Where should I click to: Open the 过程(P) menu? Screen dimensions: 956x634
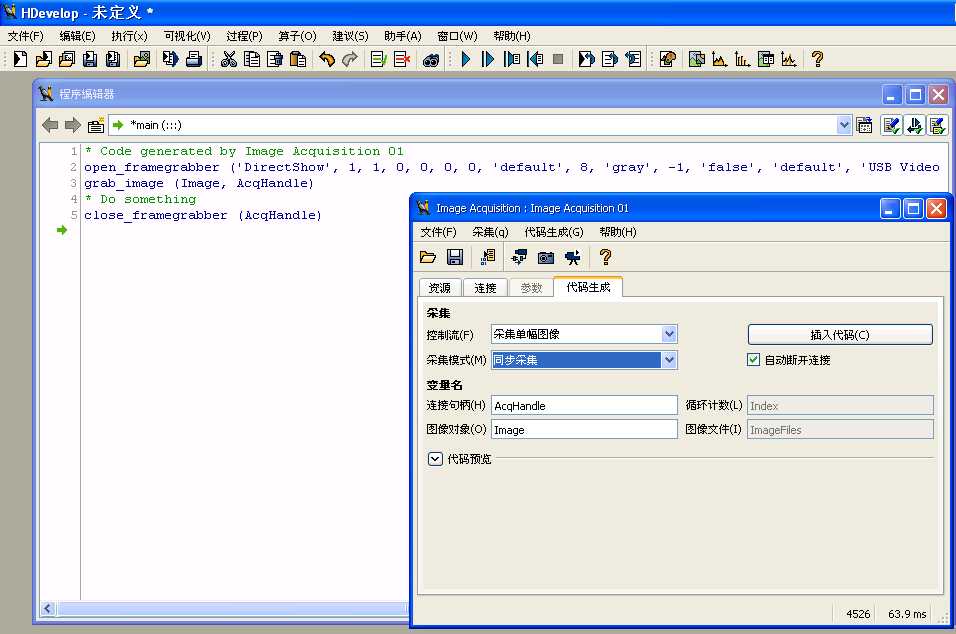[x=244, y=36]
